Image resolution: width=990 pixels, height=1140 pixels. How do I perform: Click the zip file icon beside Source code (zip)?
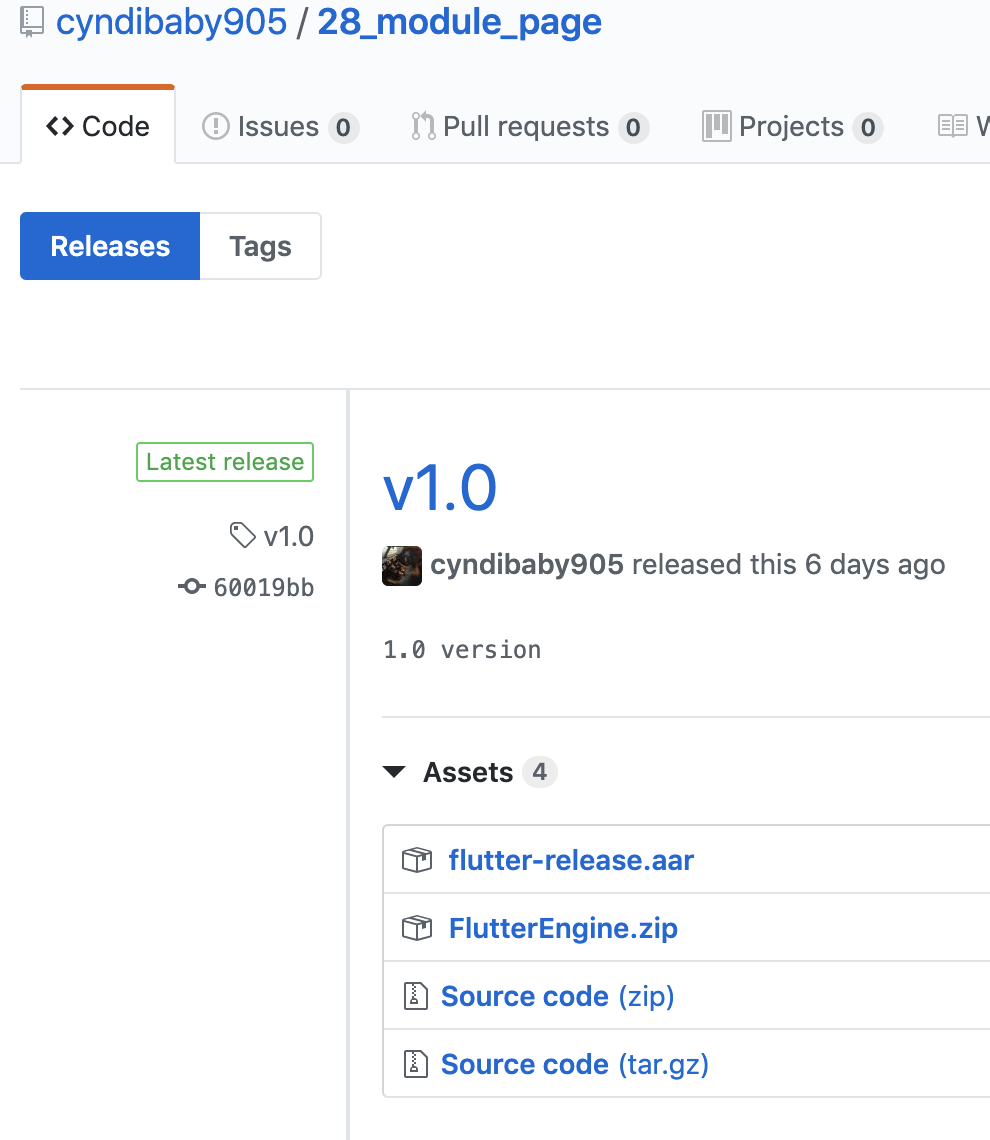[414, 996]
